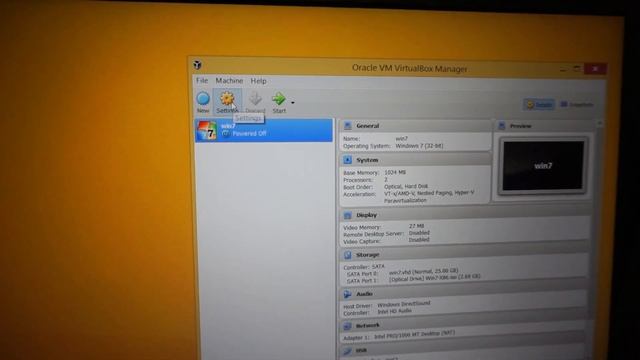The image size is (640, 360).
Task: Click the Base Memory value 1024 MB
Action: (x=395, y=172)
